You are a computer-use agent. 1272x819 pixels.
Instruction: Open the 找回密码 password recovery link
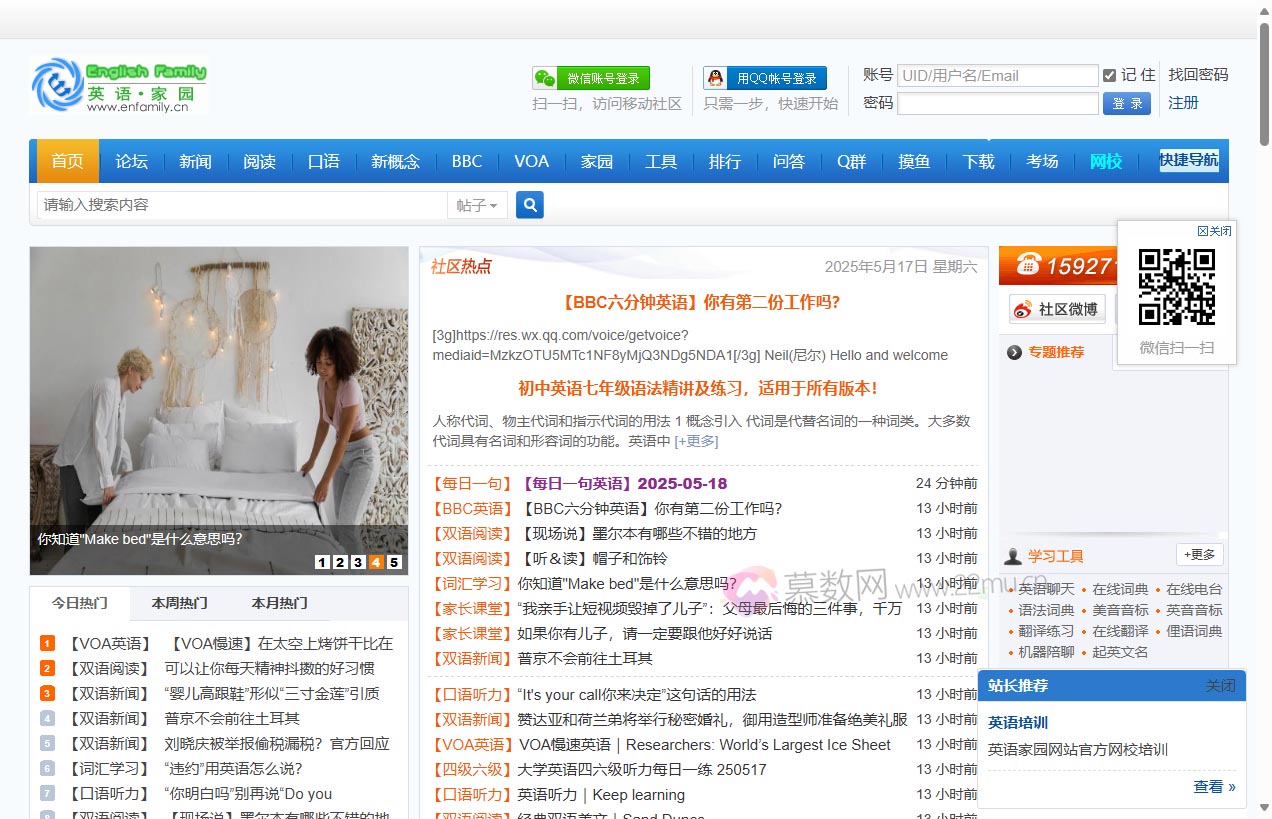click(1198, 75)
